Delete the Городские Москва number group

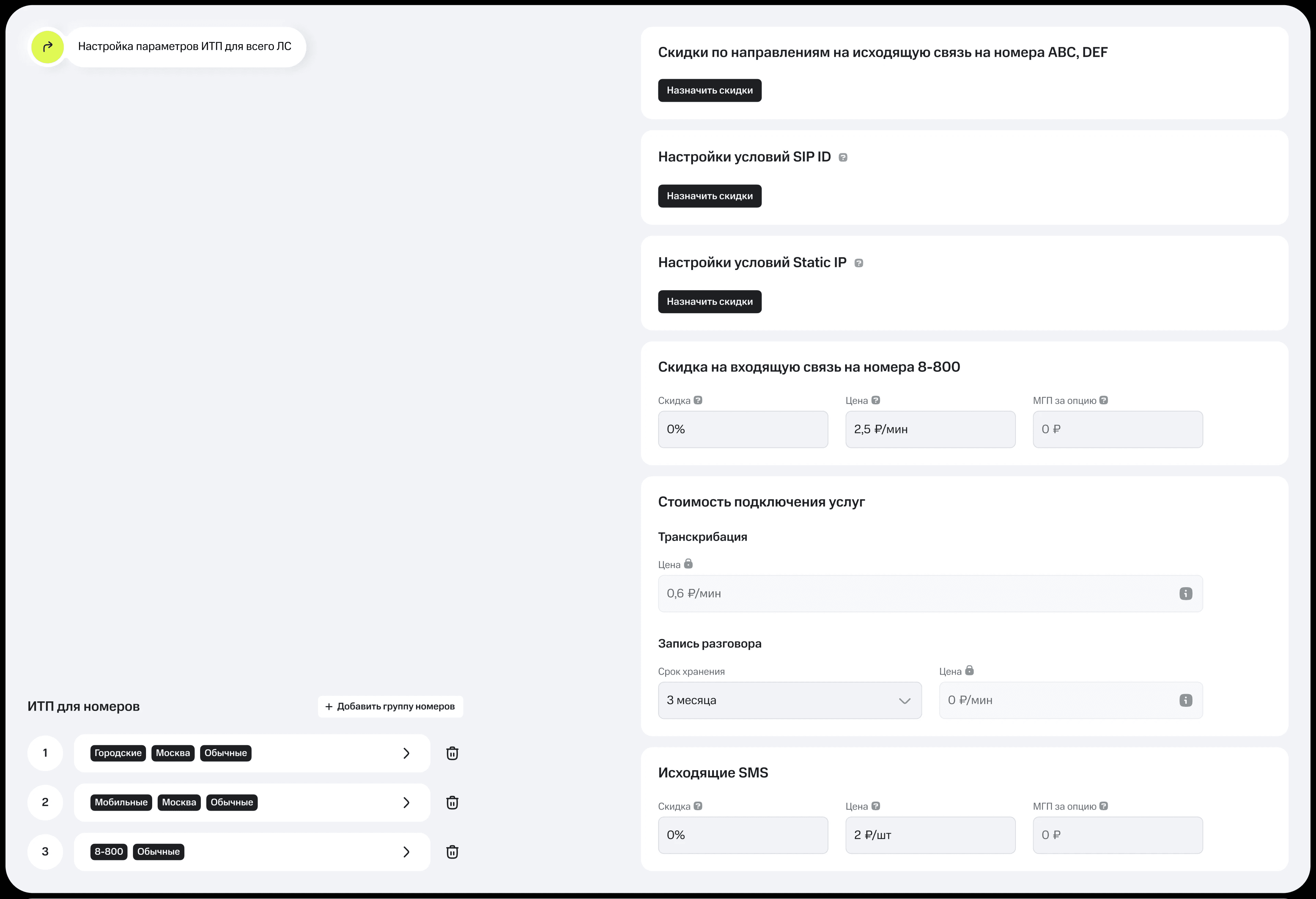click(x=452, y=753)
